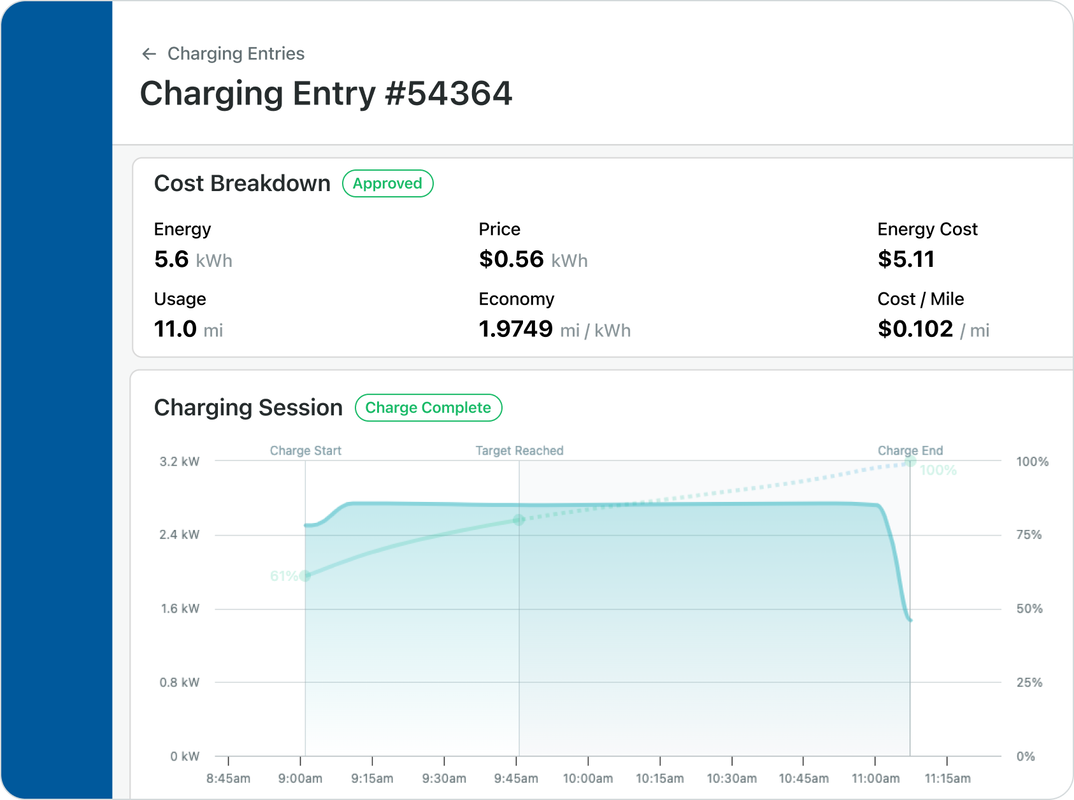Select the Target Reached point on the curve
This screenshot has width=1074, height=800.
(519, 520)
